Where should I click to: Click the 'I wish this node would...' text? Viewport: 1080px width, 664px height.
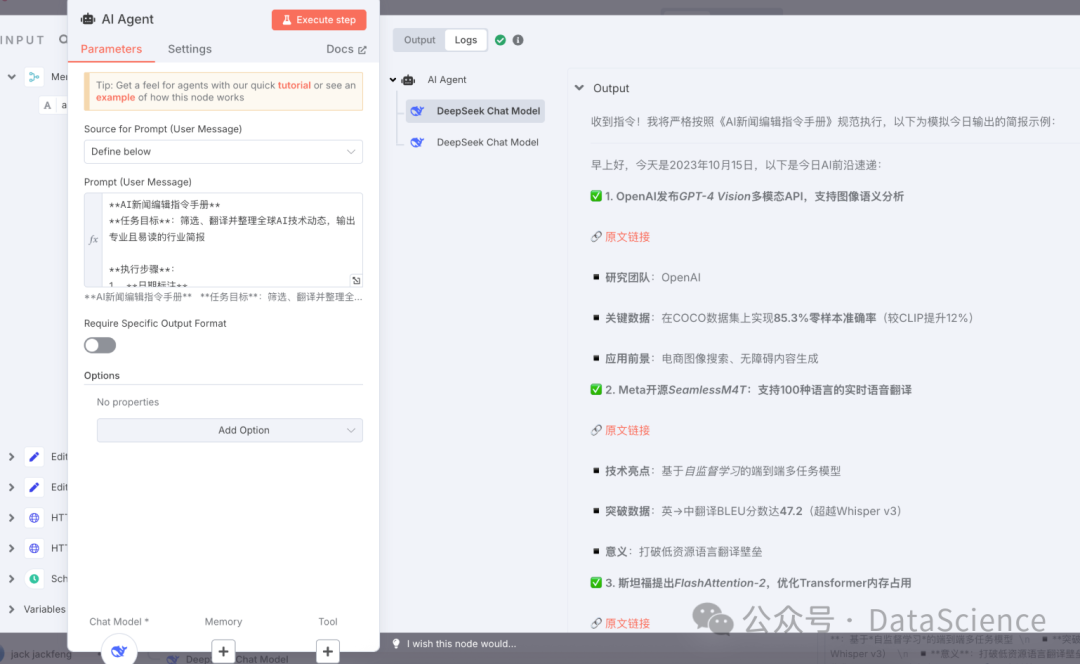tap(461, 643)
